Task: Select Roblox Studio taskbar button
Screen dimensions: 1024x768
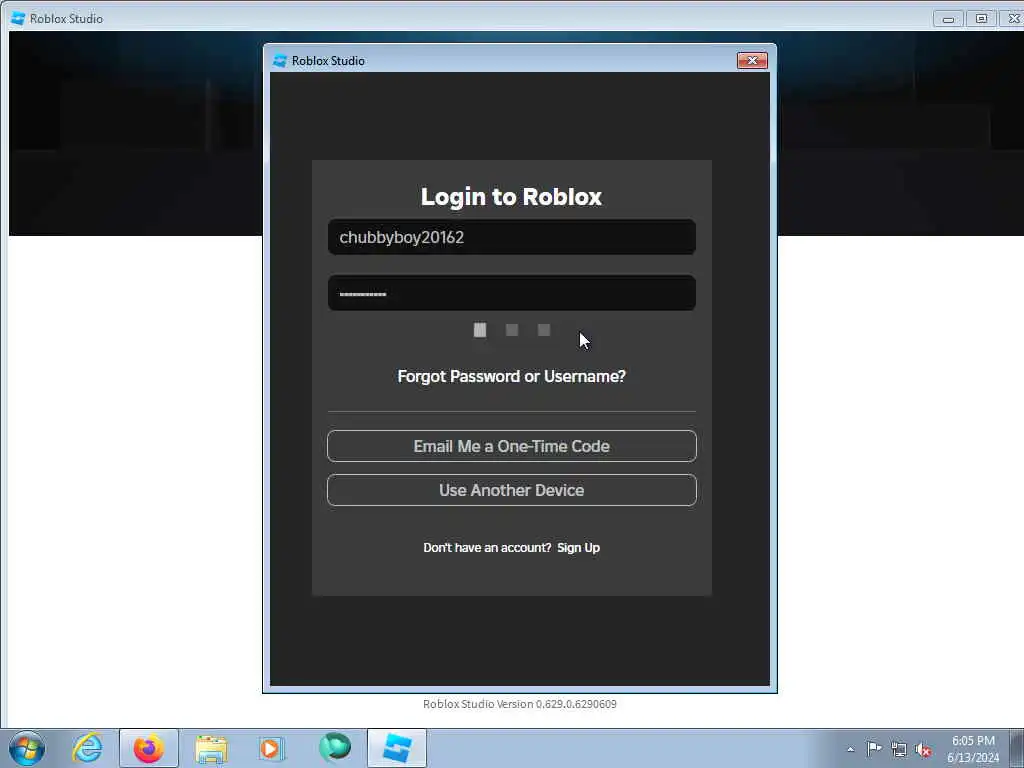Action: point(397,748)
